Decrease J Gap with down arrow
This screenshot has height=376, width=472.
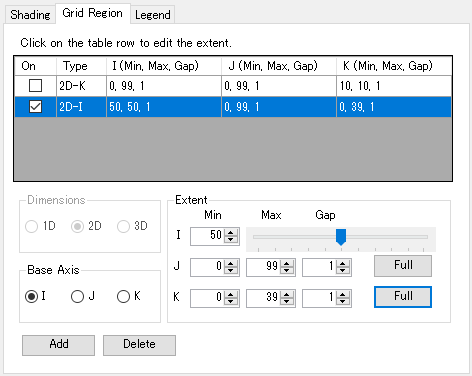point(343,271)
